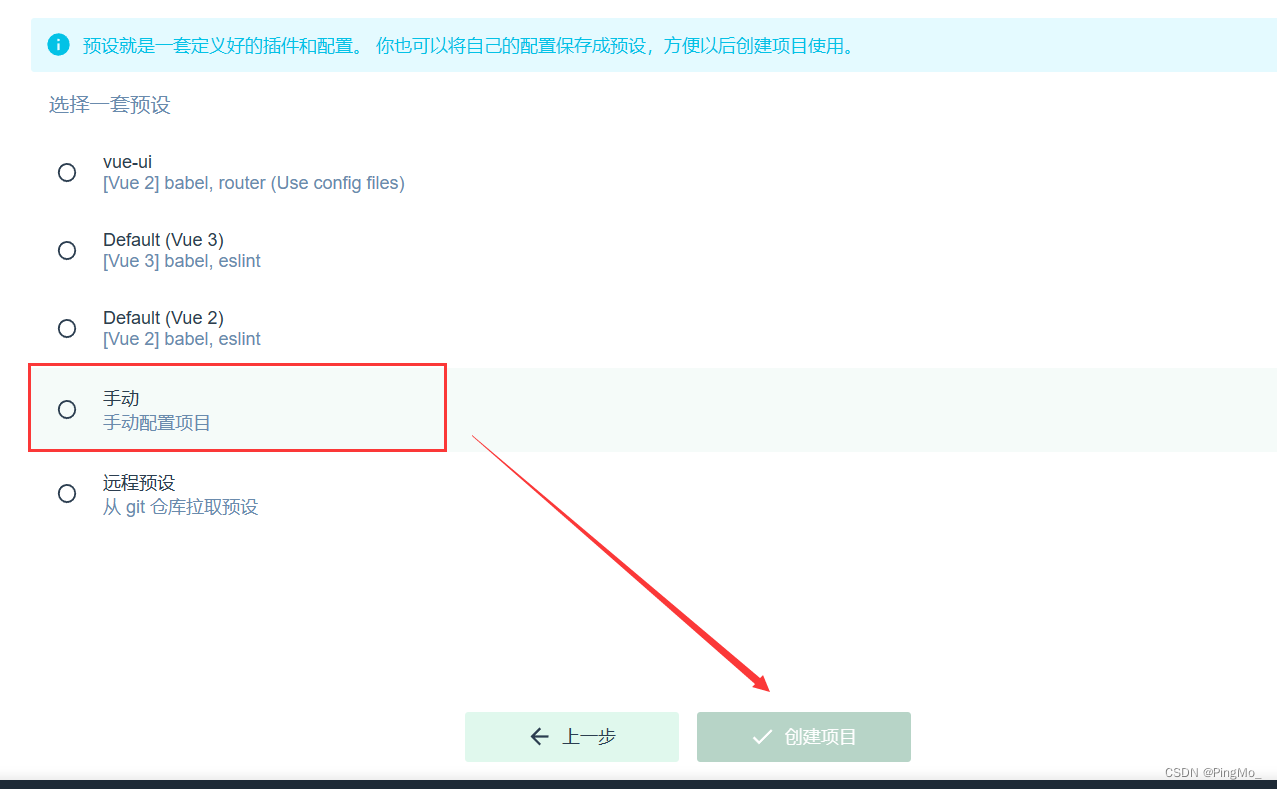Screen dimensions: 1277x789
Task: Click '[Vue 2] babel, router (Use config files)' text
Action: pyautogui.click(x=254, y=183)
